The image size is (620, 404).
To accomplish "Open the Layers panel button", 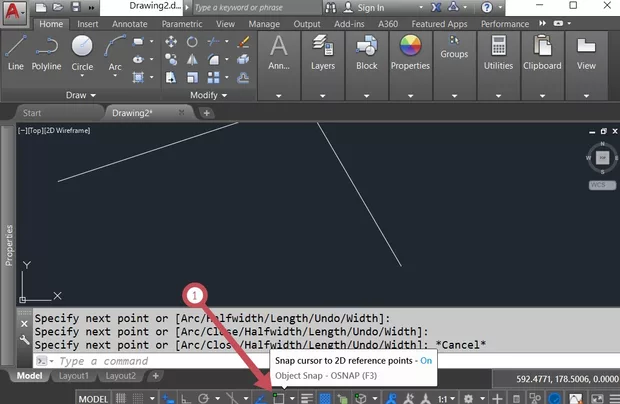I will point(322,51).
